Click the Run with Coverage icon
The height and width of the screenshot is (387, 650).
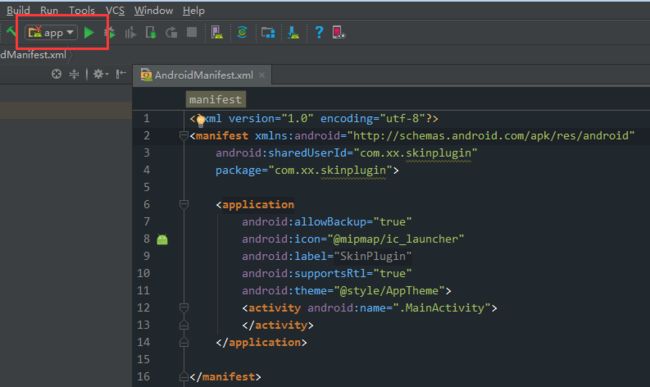point(130,33)
